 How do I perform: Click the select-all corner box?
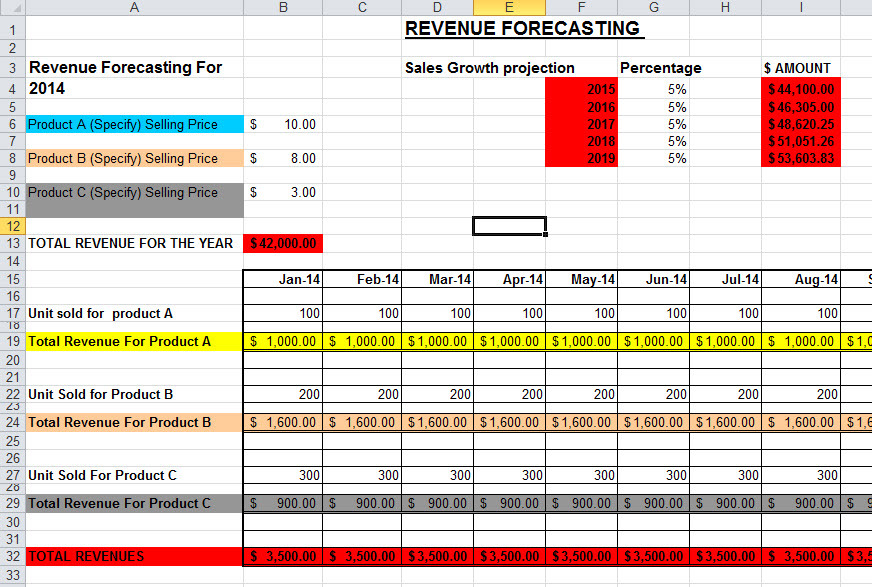(12, 7)
